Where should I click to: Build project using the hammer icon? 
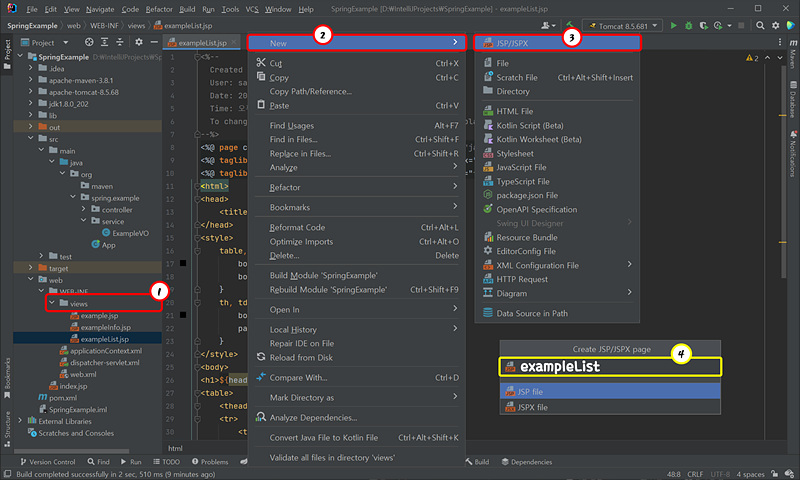click(x=570, y=25)
